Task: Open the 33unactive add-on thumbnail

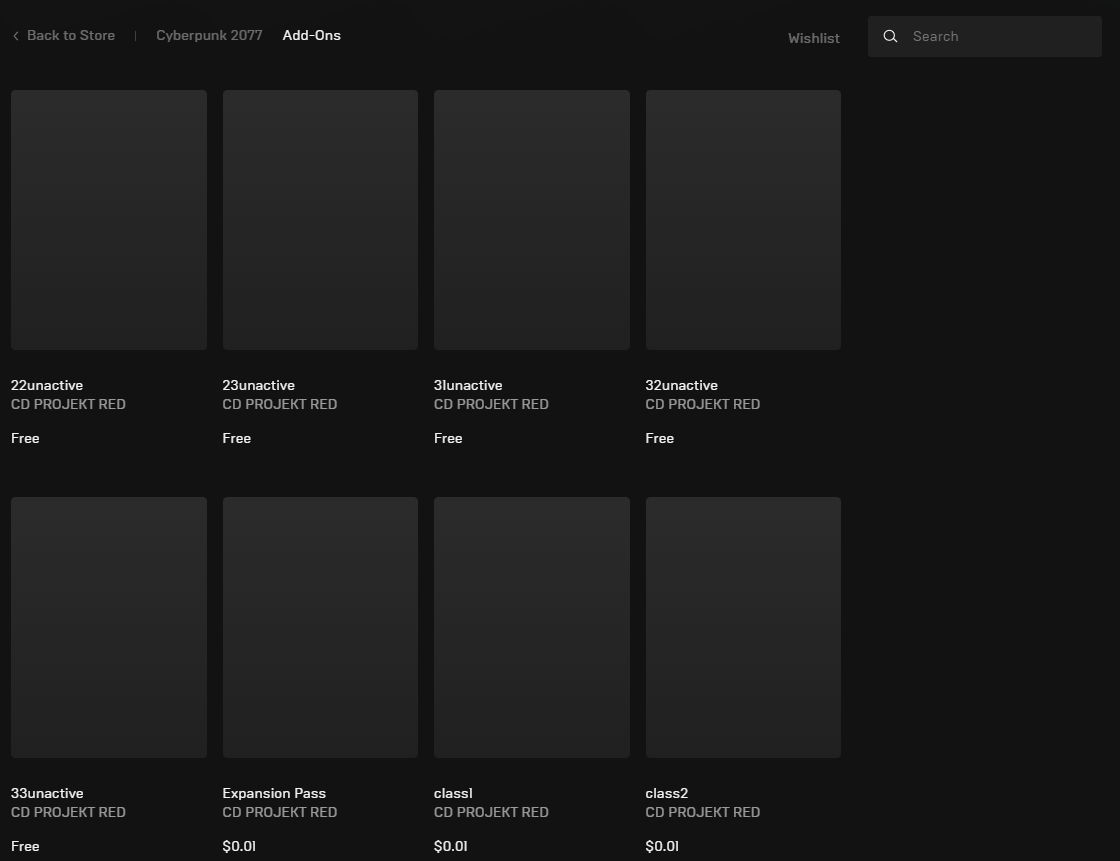Action: click(109, 627)
